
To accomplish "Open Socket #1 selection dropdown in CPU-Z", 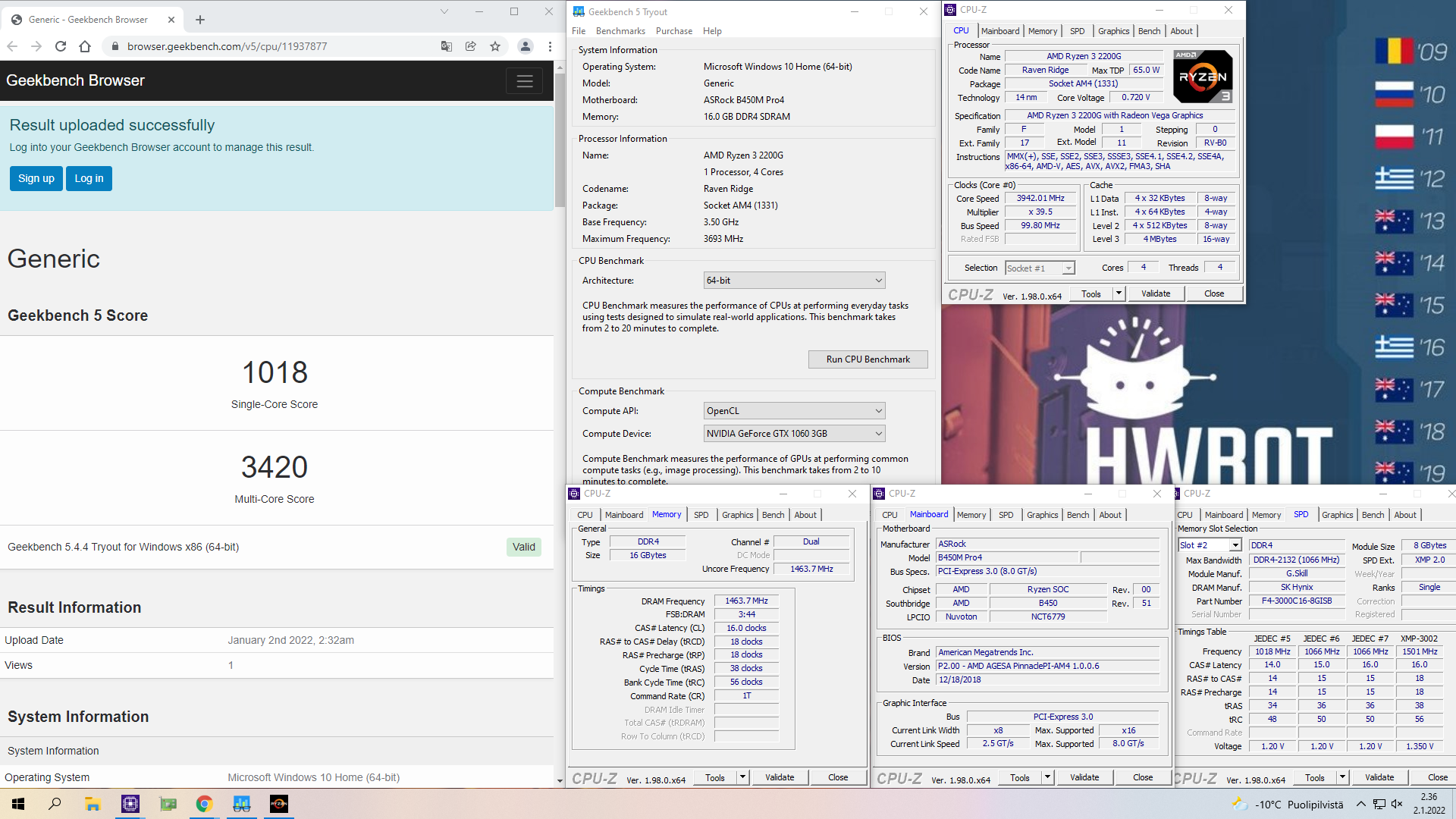I will click(1040, 268).
